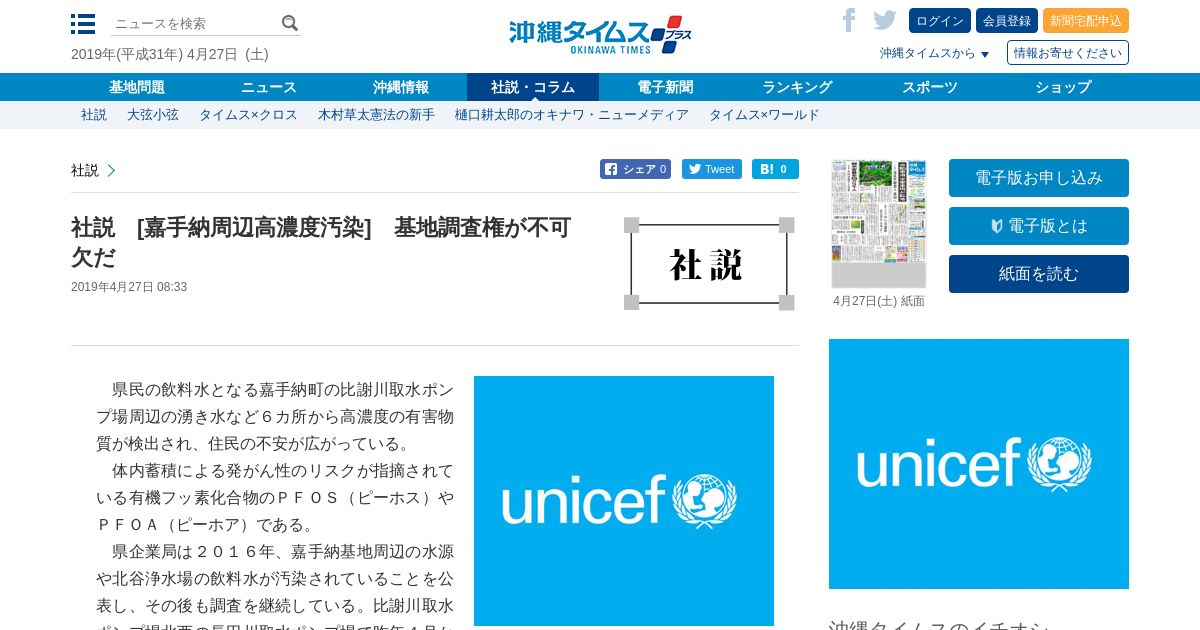Click the 会員登録 button
1200x630 pixels.
[1007, 20]
